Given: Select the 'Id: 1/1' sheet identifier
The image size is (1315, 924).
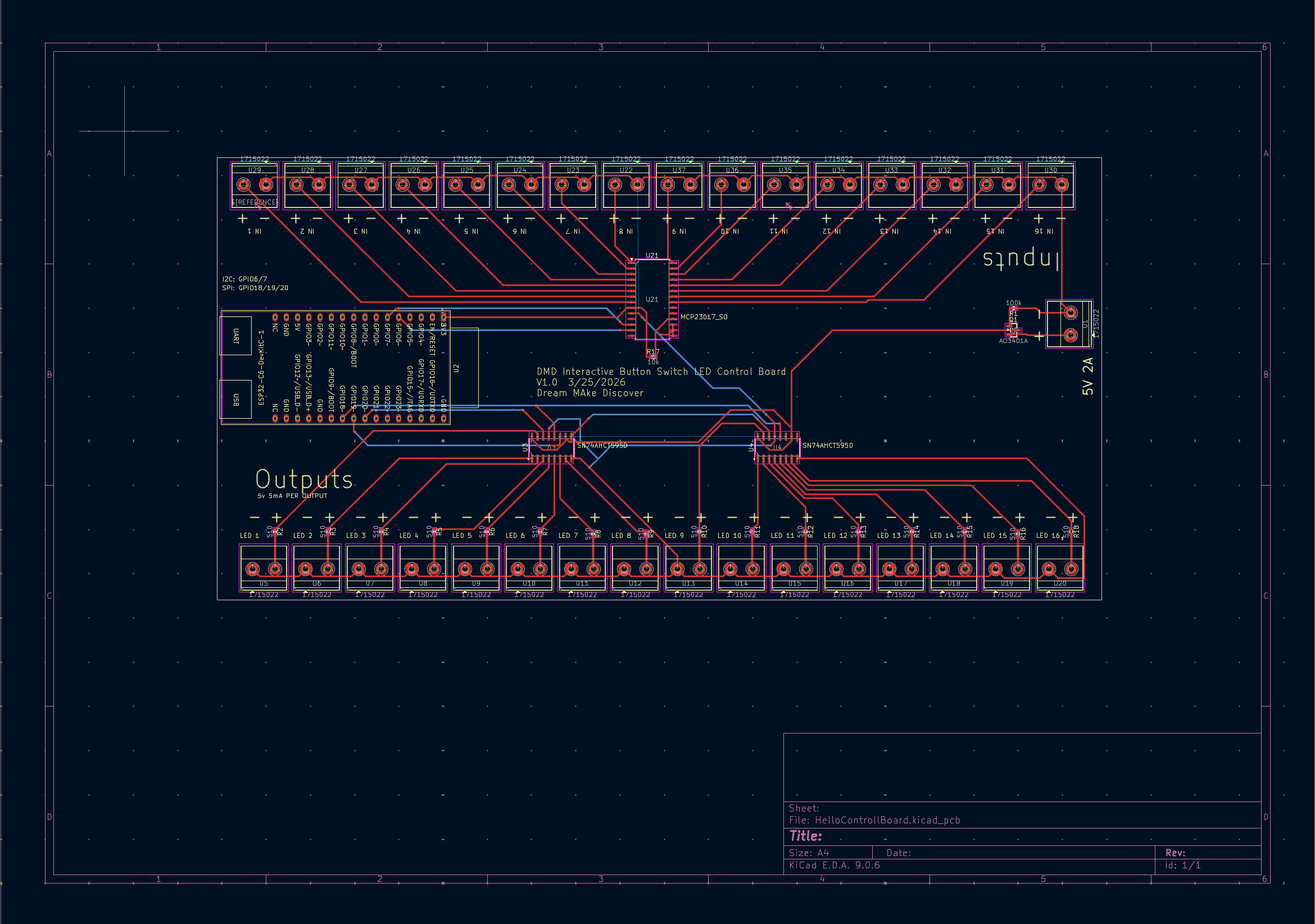Looking at the screenshot, I should [x=1183, y=865].
